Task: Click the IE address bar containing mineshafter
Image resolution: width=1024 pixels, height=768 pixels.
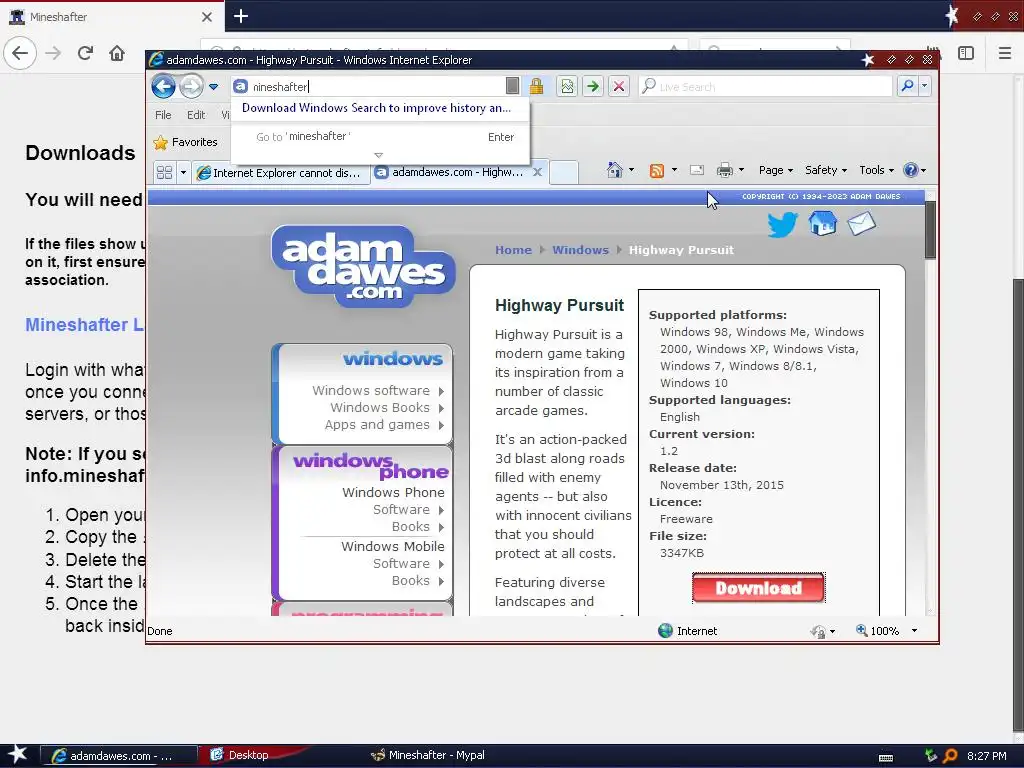Action: [377, 86]
